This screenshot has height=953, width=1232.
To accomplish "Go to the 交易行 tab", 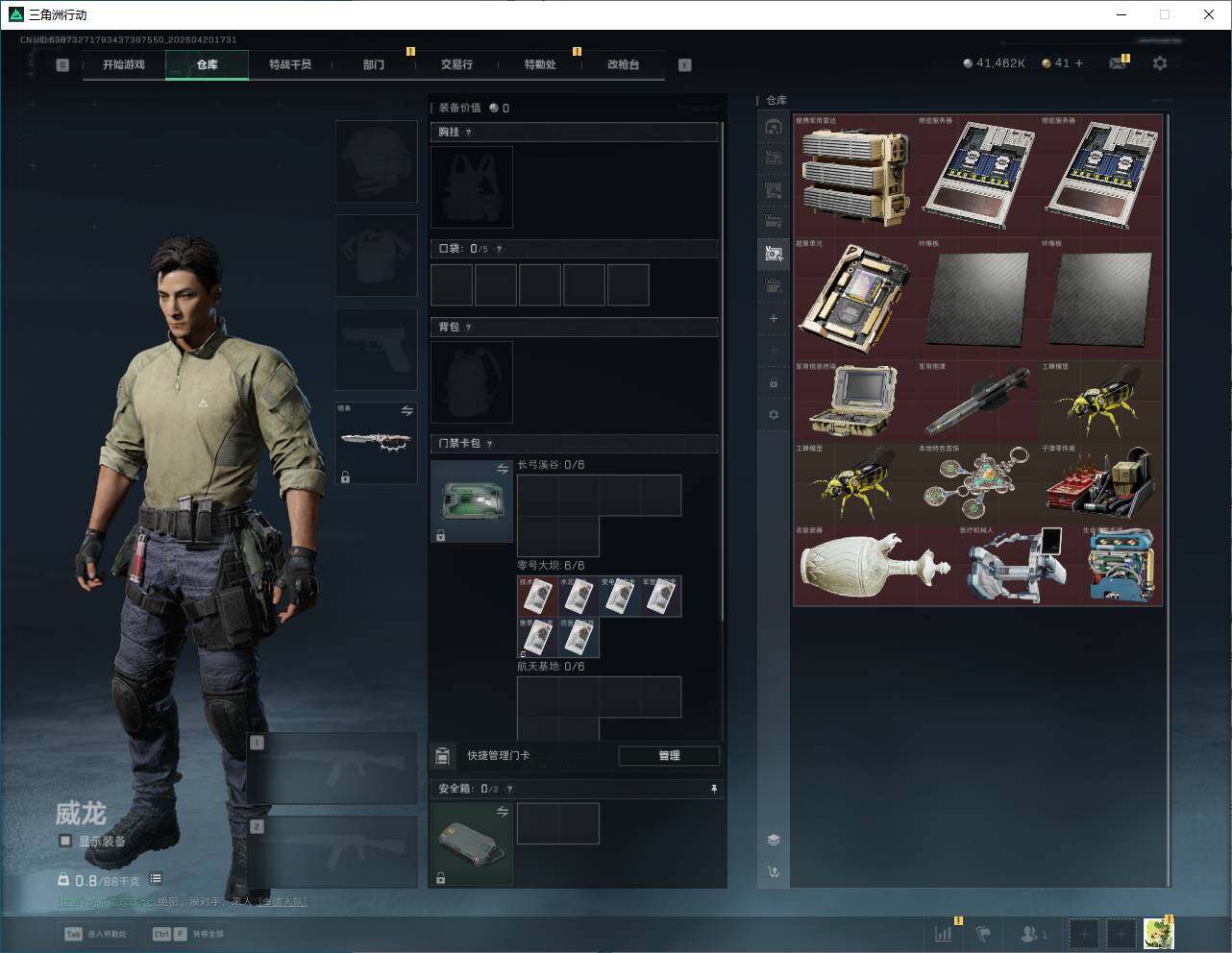I will 456,64.
